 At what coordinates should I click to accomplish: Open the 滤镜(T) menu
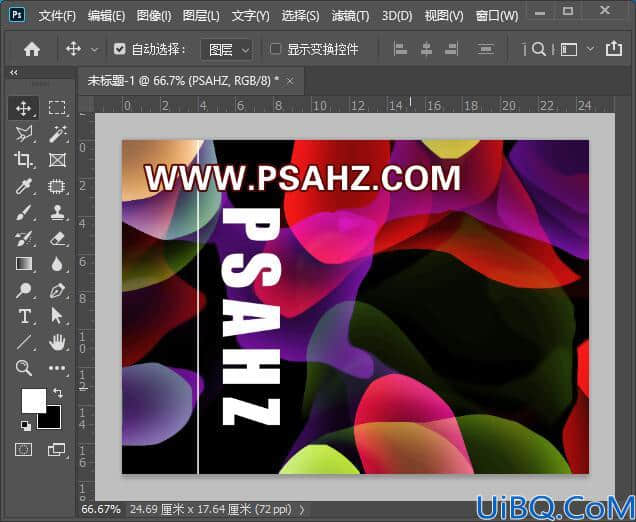(350, 16)
